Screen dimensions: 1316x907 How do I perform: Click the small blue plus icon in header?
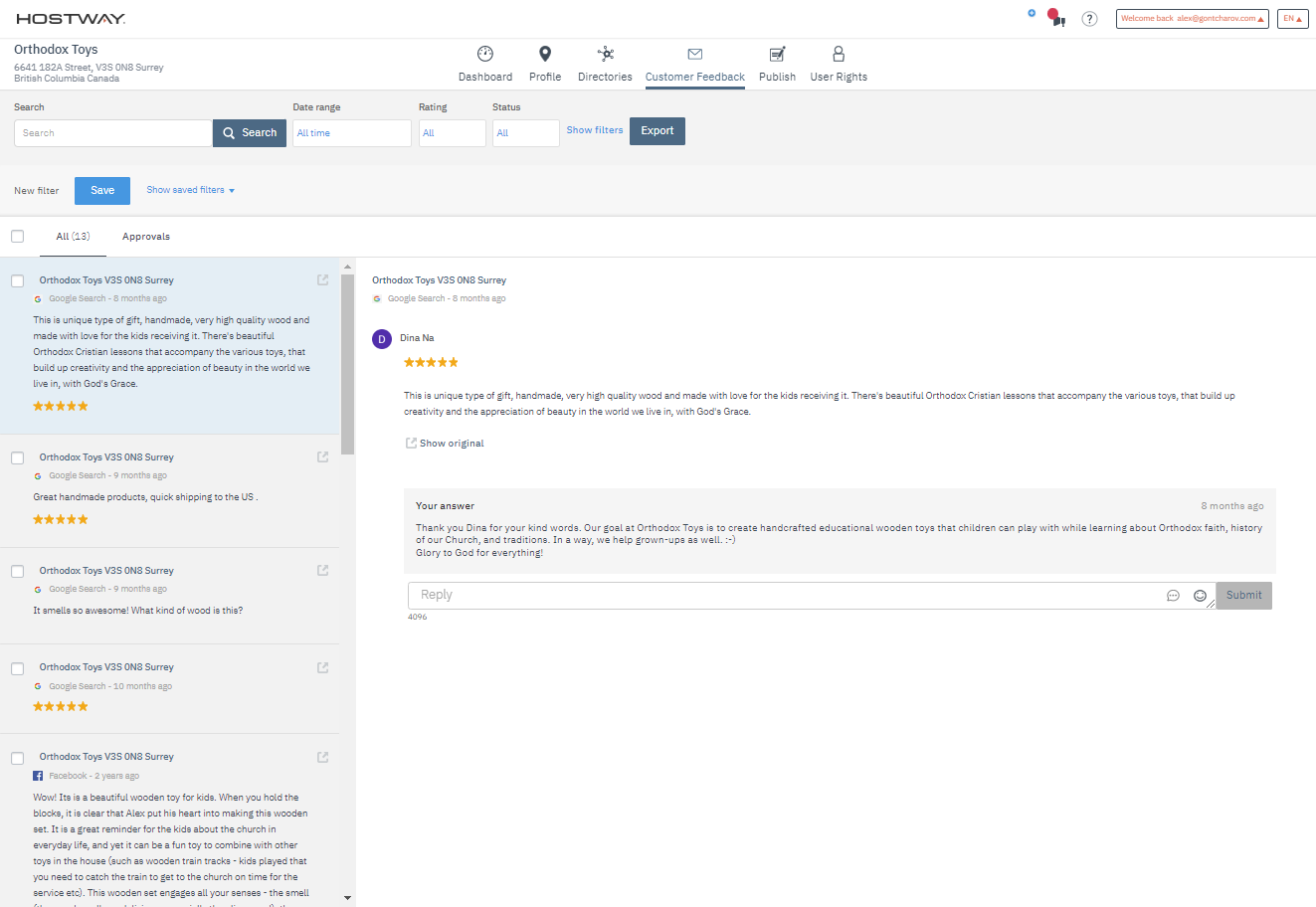point(1032,13)
